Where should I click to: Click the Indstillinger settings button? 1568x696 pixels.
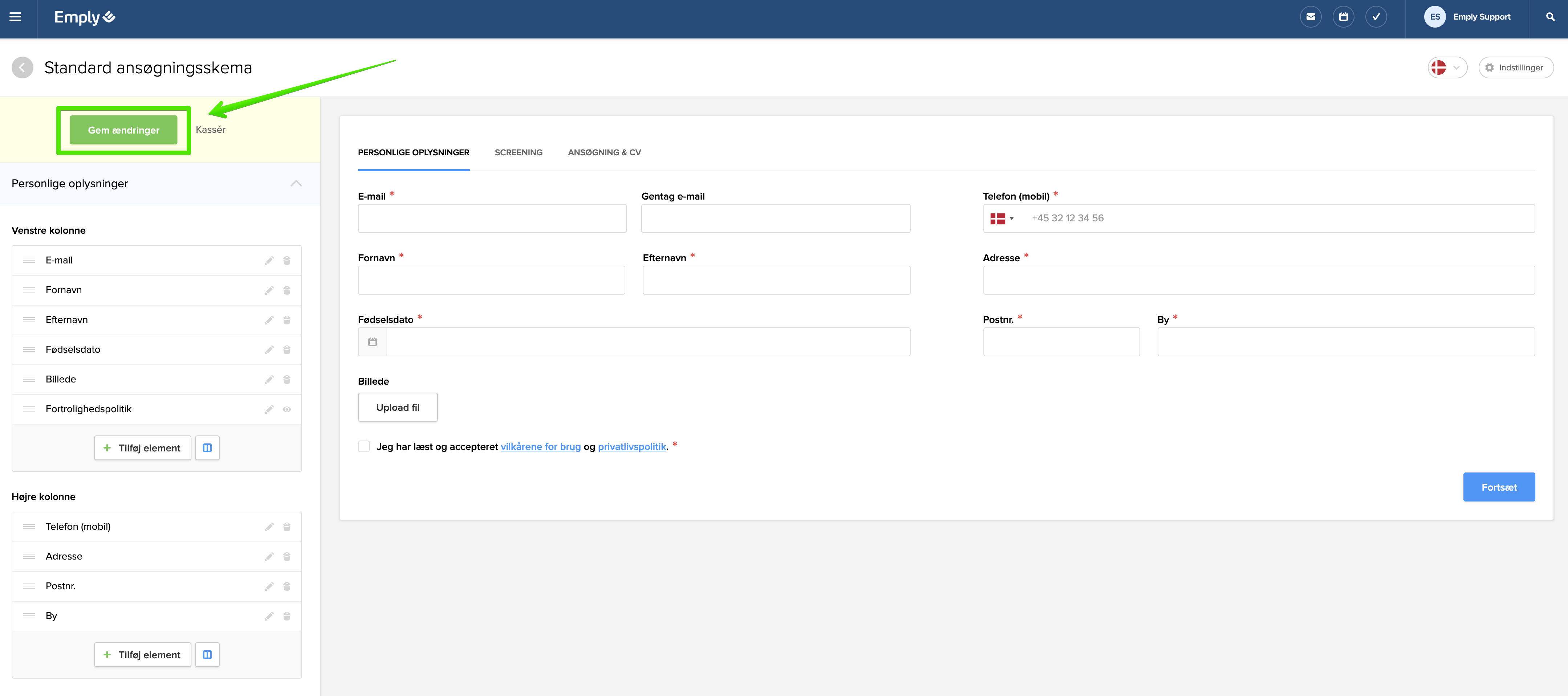pos(1515,67)
